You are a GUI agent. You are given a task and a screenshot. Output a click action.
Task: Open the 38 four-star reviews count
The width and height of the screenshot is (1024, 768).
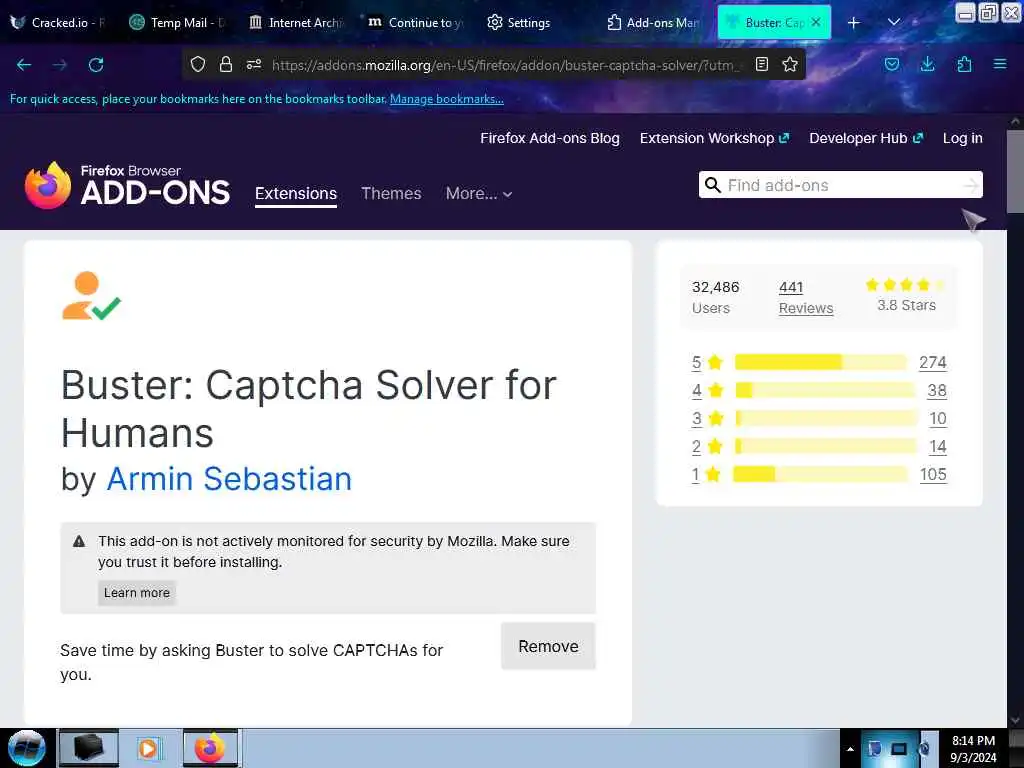[936, 390]
